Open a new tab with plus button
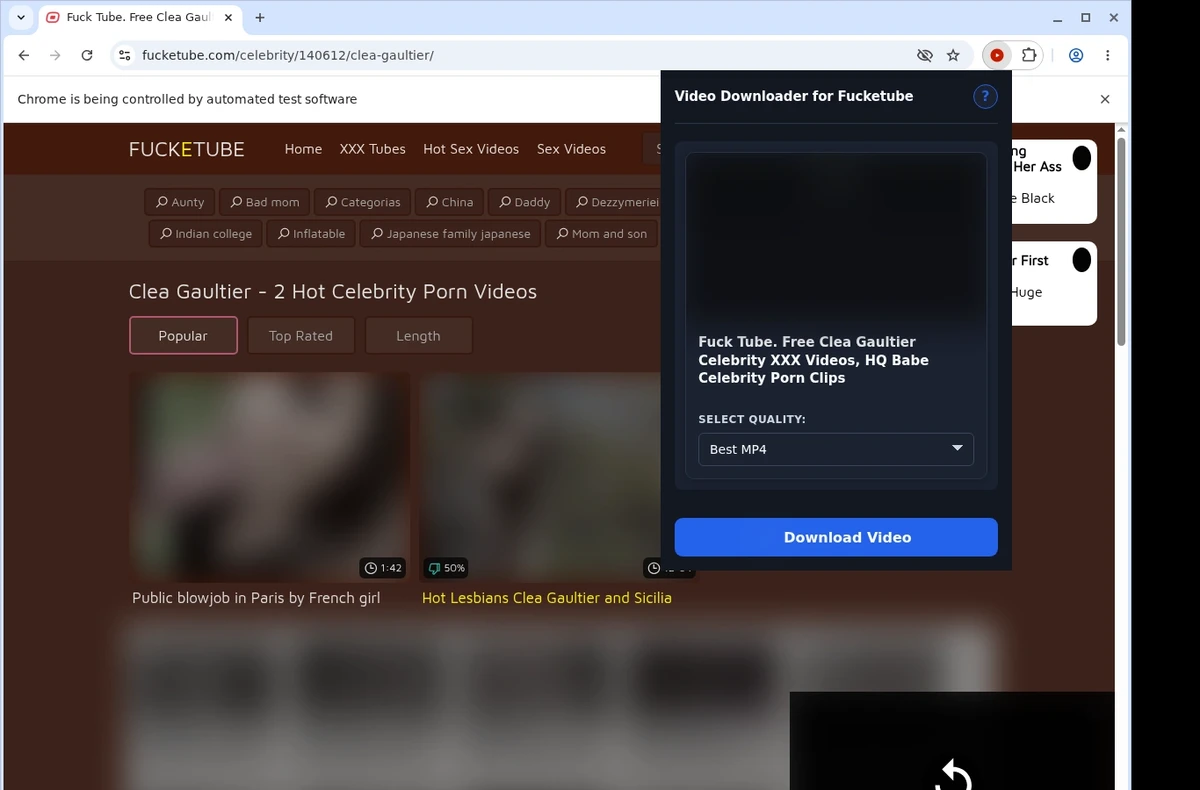The height and width of the screenshot is (790, 1200). pos(260,17)
